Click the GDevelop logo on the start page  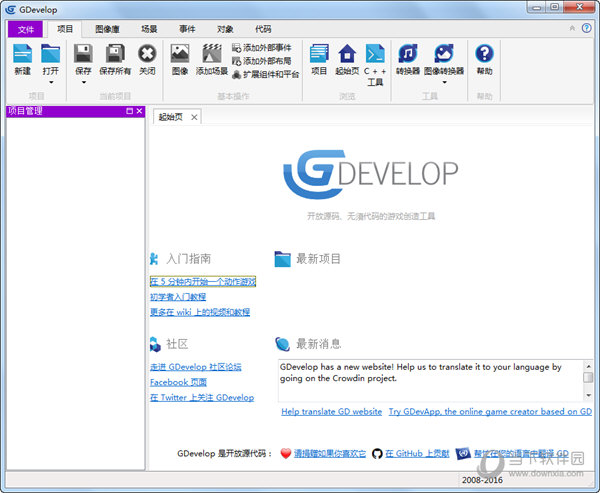[x=370, y=175]
